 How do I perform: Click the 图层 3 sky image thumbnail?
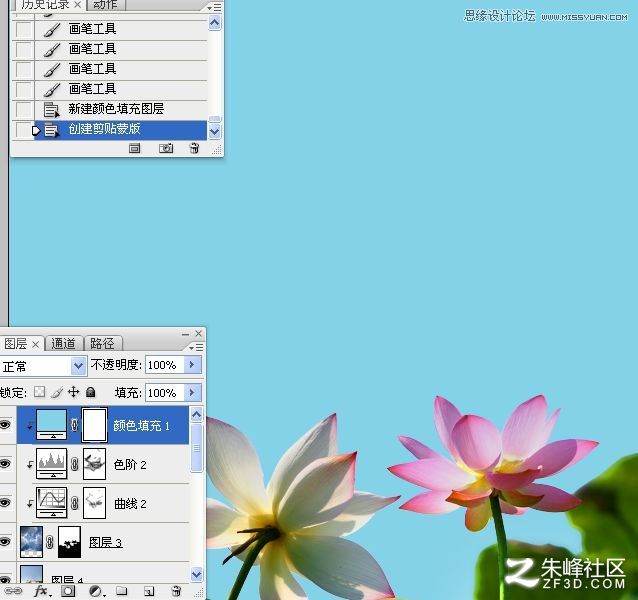pos(31,542)
